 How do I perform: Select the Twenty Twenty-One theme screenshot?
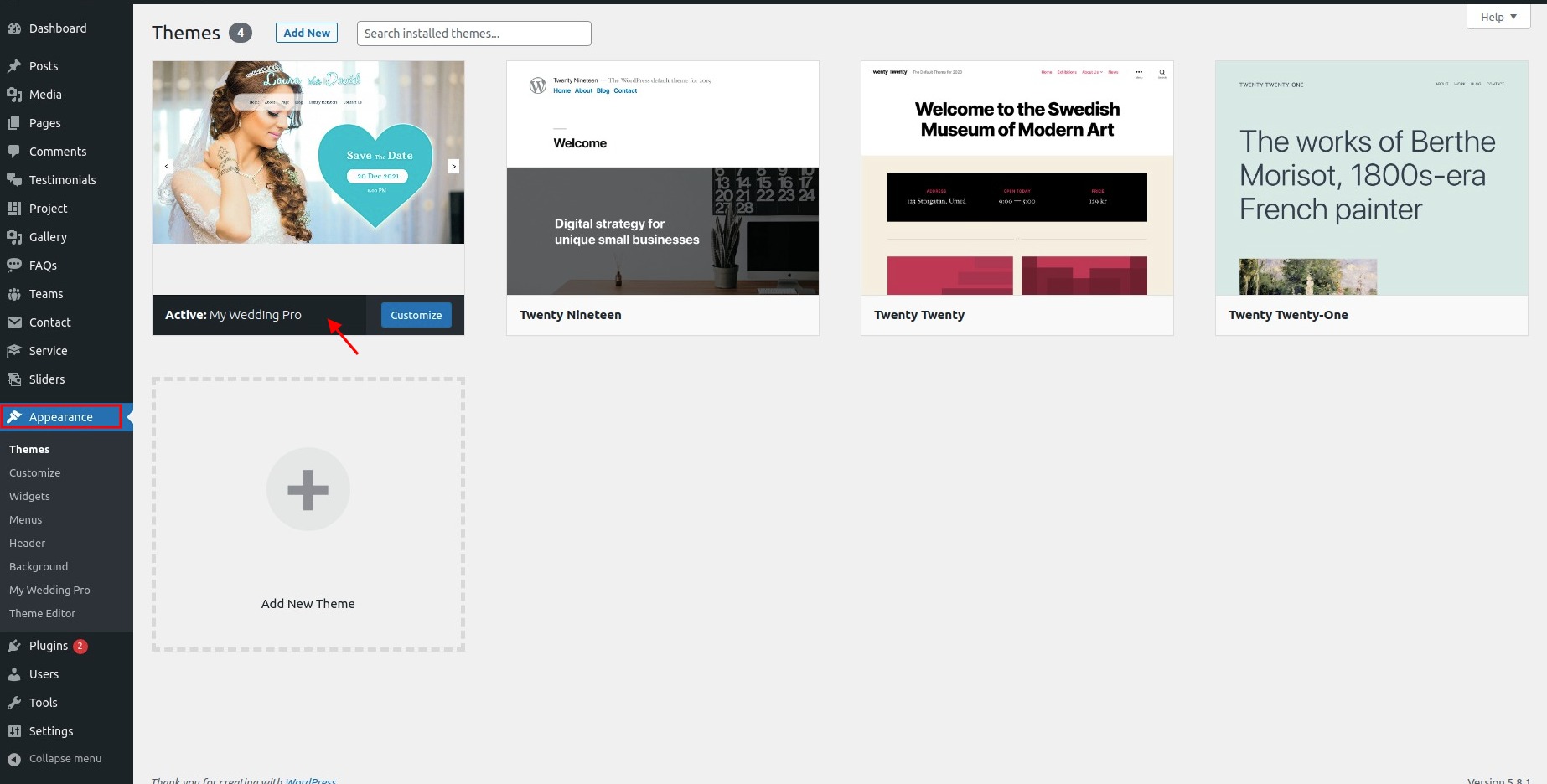click(1372, 178)
